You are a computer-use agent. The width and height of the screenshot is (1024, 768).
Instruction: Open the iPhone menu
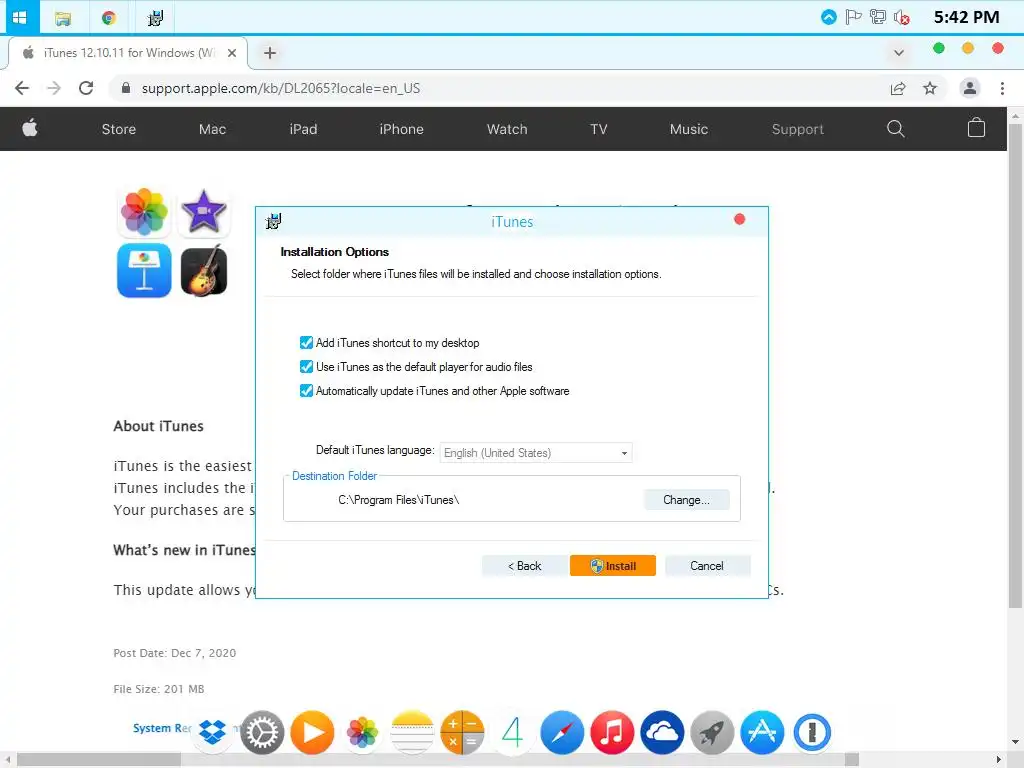pos(401,129)
